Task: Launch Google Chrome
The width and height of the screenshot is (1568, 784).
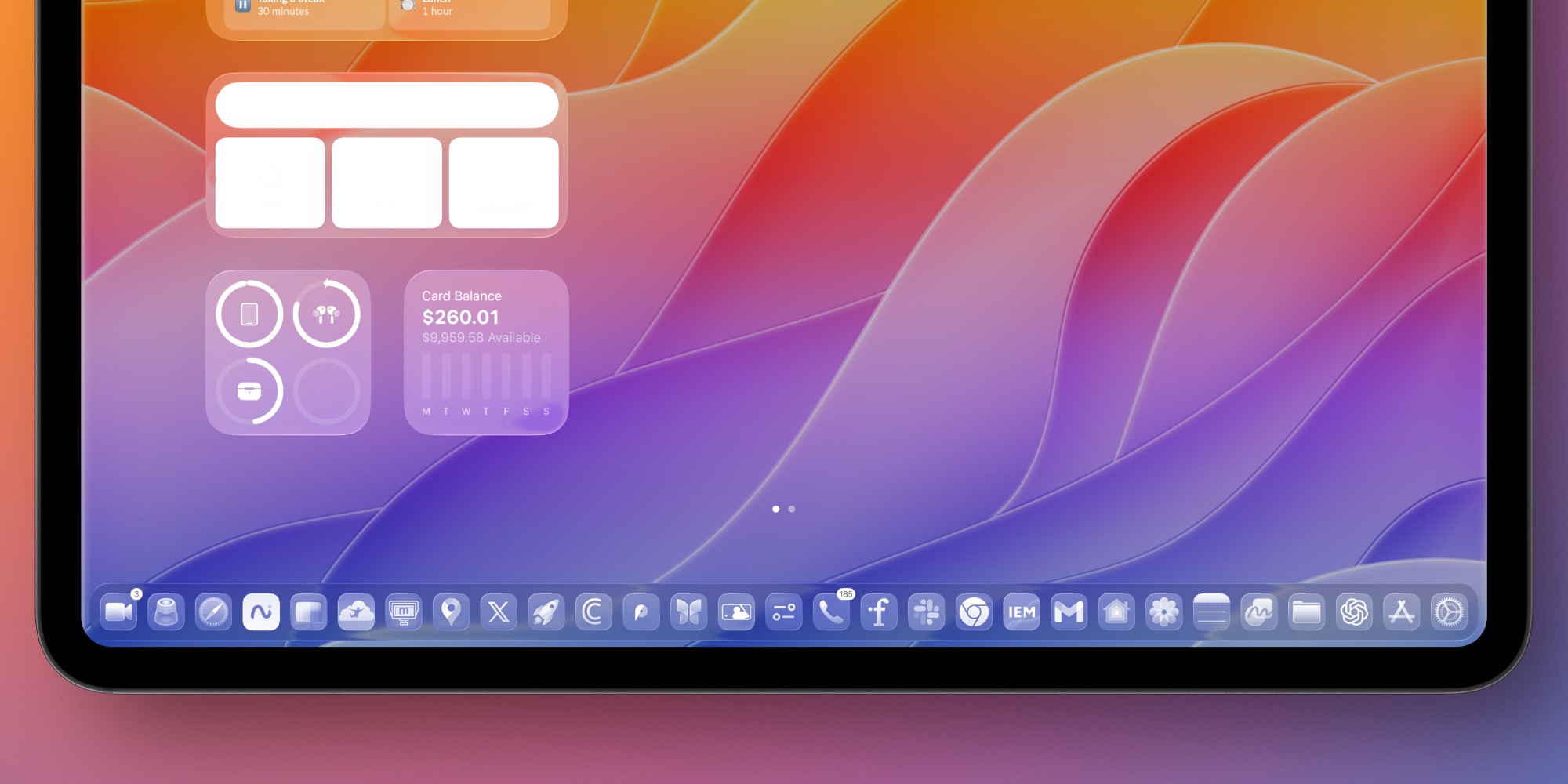Action: coord(974,612)
